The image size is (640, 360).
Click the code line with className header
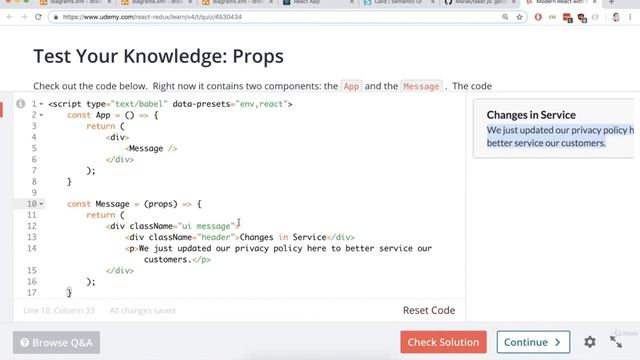tap(240, 237)
